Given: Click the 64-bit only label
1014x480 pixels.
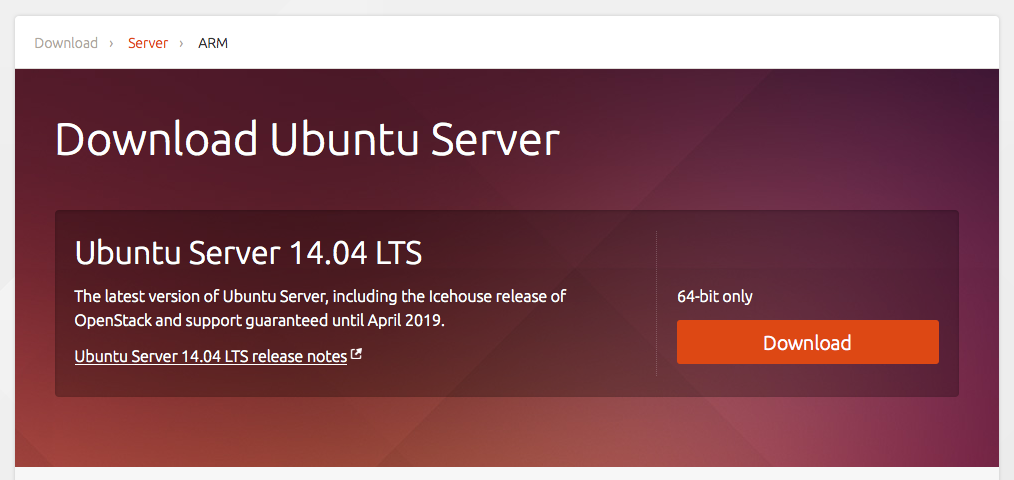Looking at the screenshot, I should tap(715, 296).
